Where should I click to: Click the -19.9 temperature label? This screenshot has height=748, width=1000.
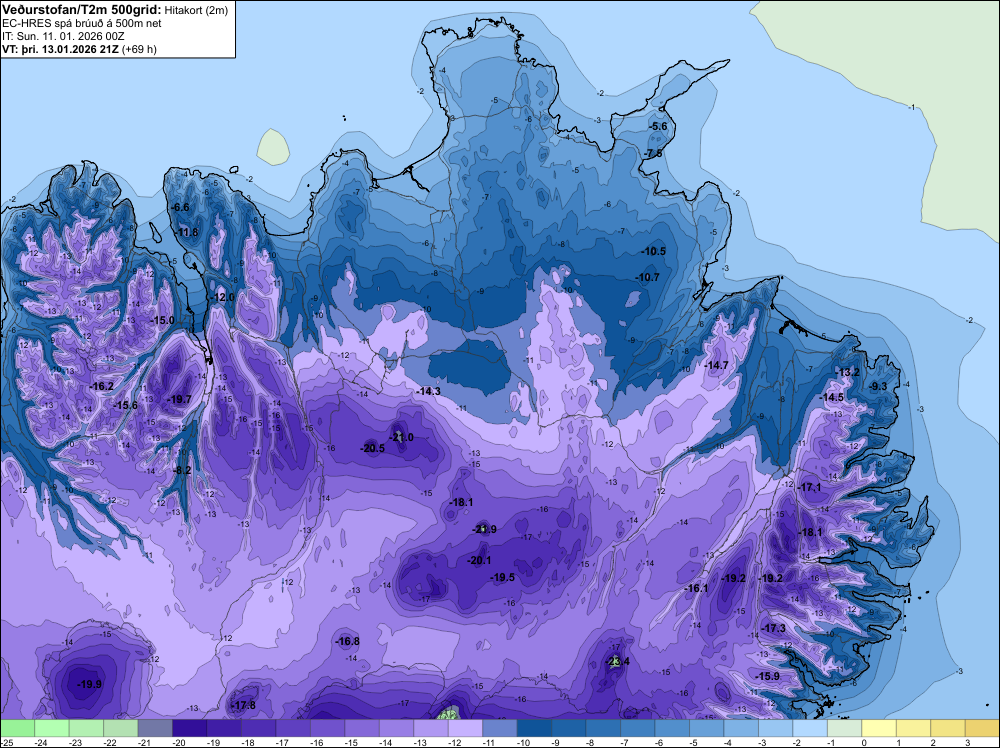[89, 684]
